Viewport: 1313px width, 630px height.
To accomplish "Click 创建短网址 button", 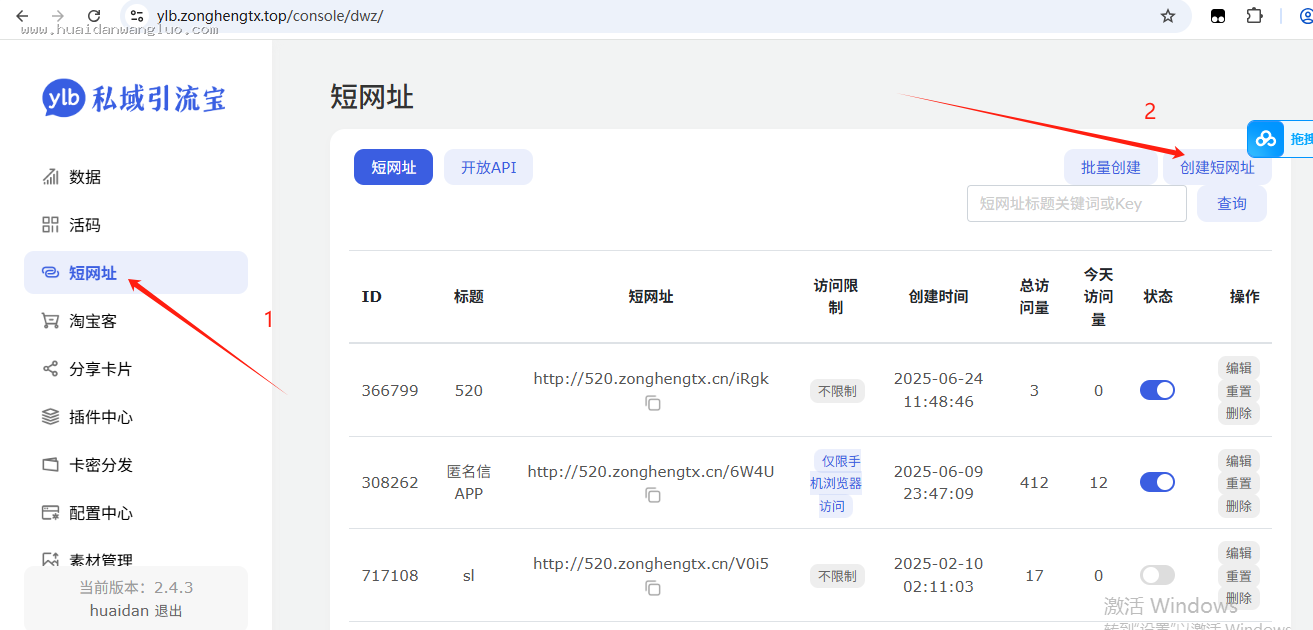I will coord(1217,167).
